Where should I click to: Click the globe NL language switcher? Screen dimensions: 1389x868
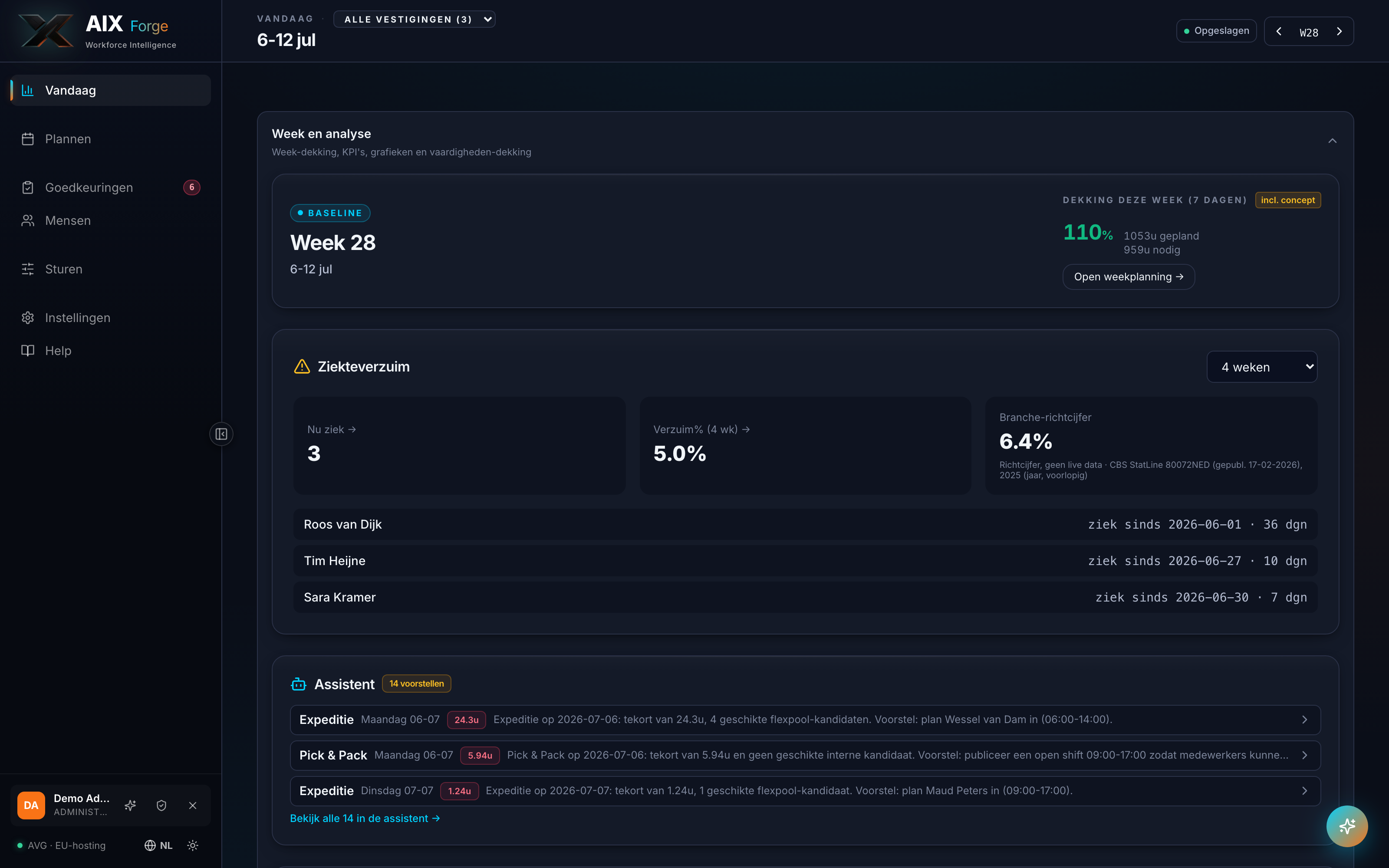pos(158,845)
